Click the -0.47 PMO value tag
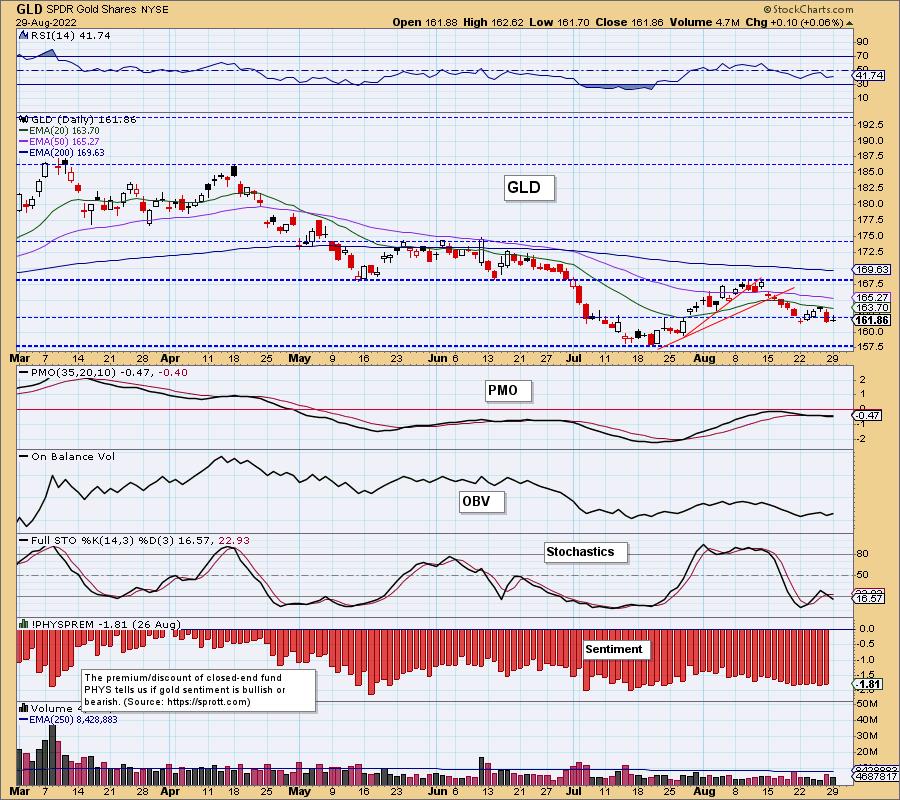The width and height of the screenshot is (900, 800). [868, 415]
